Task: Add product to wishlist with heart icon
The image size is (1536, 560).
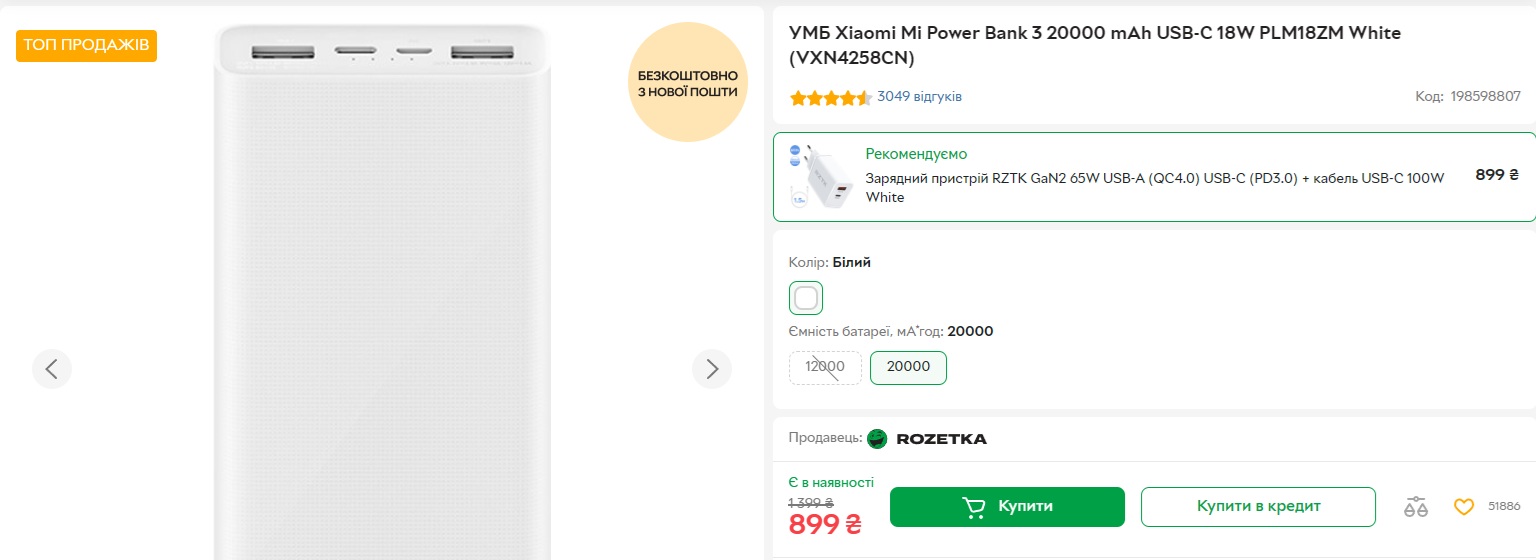Action: 1464,507
